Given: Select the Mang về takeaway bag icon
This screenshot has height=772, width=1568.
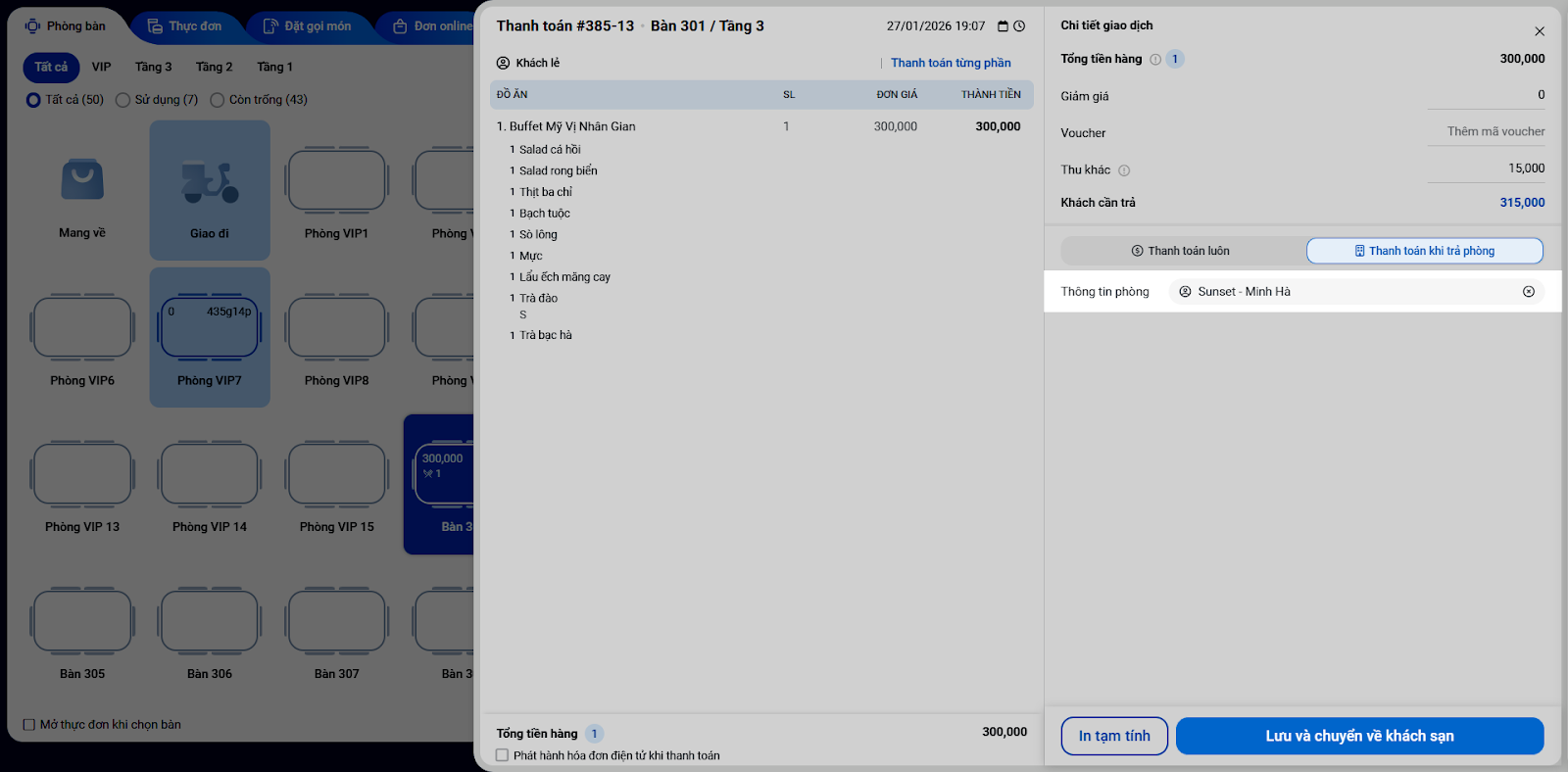Looking at the screenshot, I should 82,179.
